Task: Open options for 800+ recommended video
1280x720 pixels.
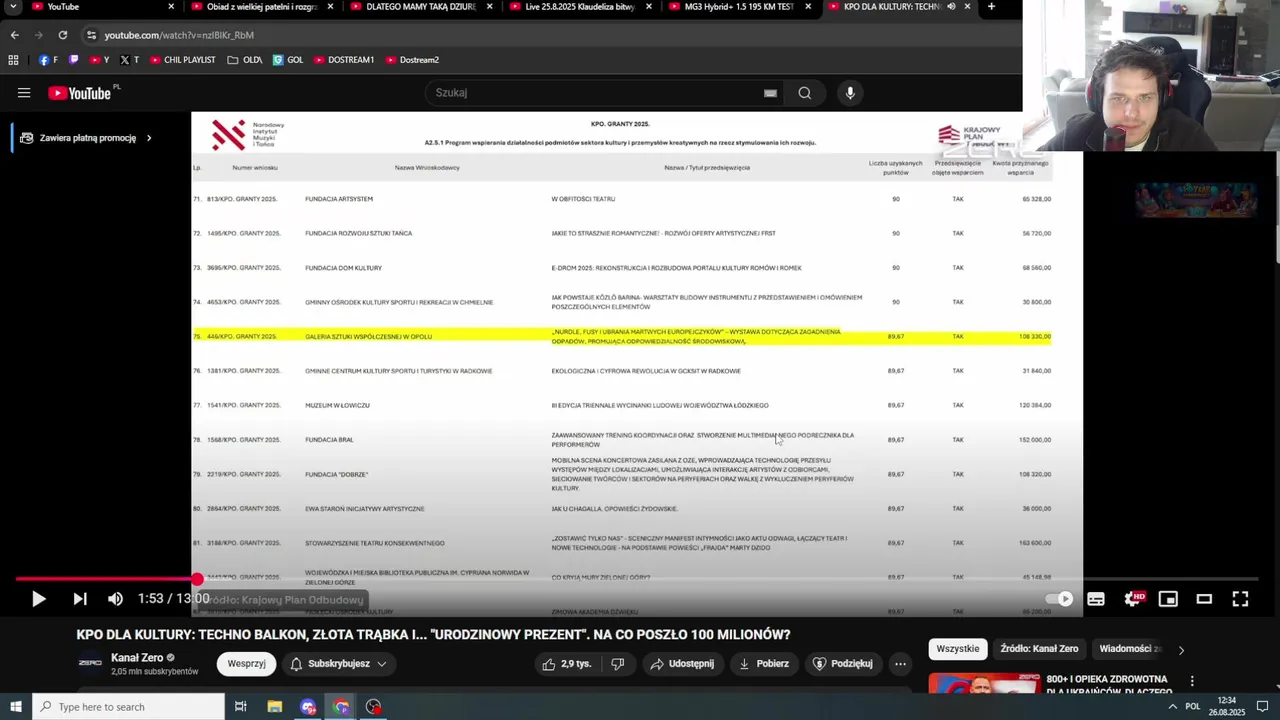Action: coord(1191,681)
